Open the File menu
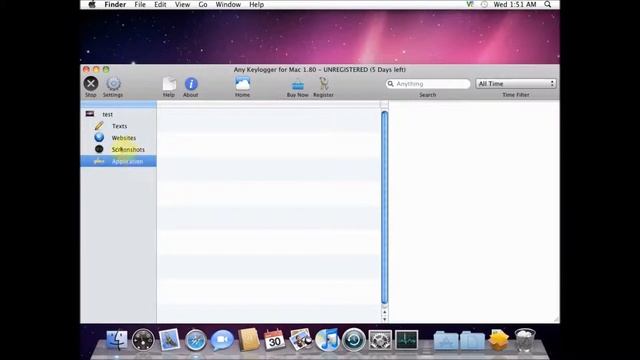Screen dimensions: 640x360 coord(140,4)
